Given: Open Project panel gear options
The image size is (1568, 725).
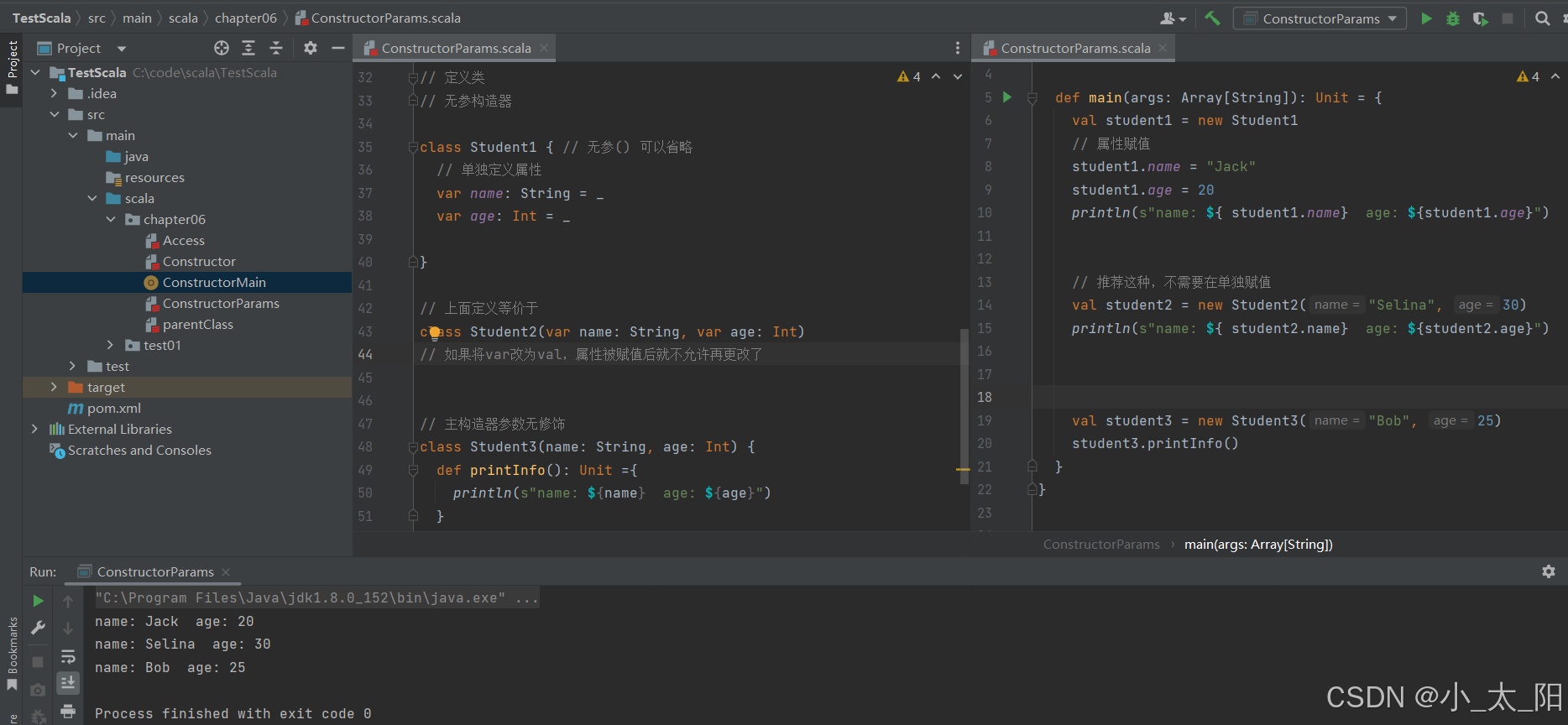Looking at the screenshot, I should (x=311, y=48).
